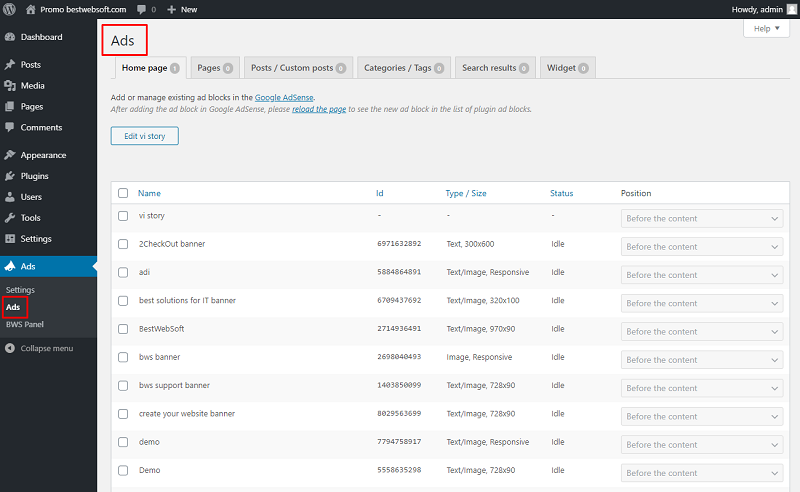Click the Collapse menu arrow icon
The image size is (800, 492).
(x=10, y=348)
